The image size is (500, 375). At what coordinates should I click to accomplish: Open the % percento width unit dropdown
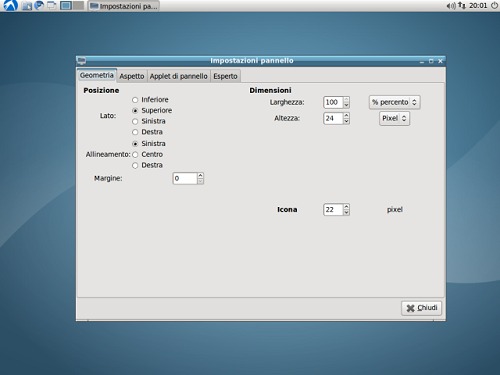pyautogui.click(x=394, y=102)
